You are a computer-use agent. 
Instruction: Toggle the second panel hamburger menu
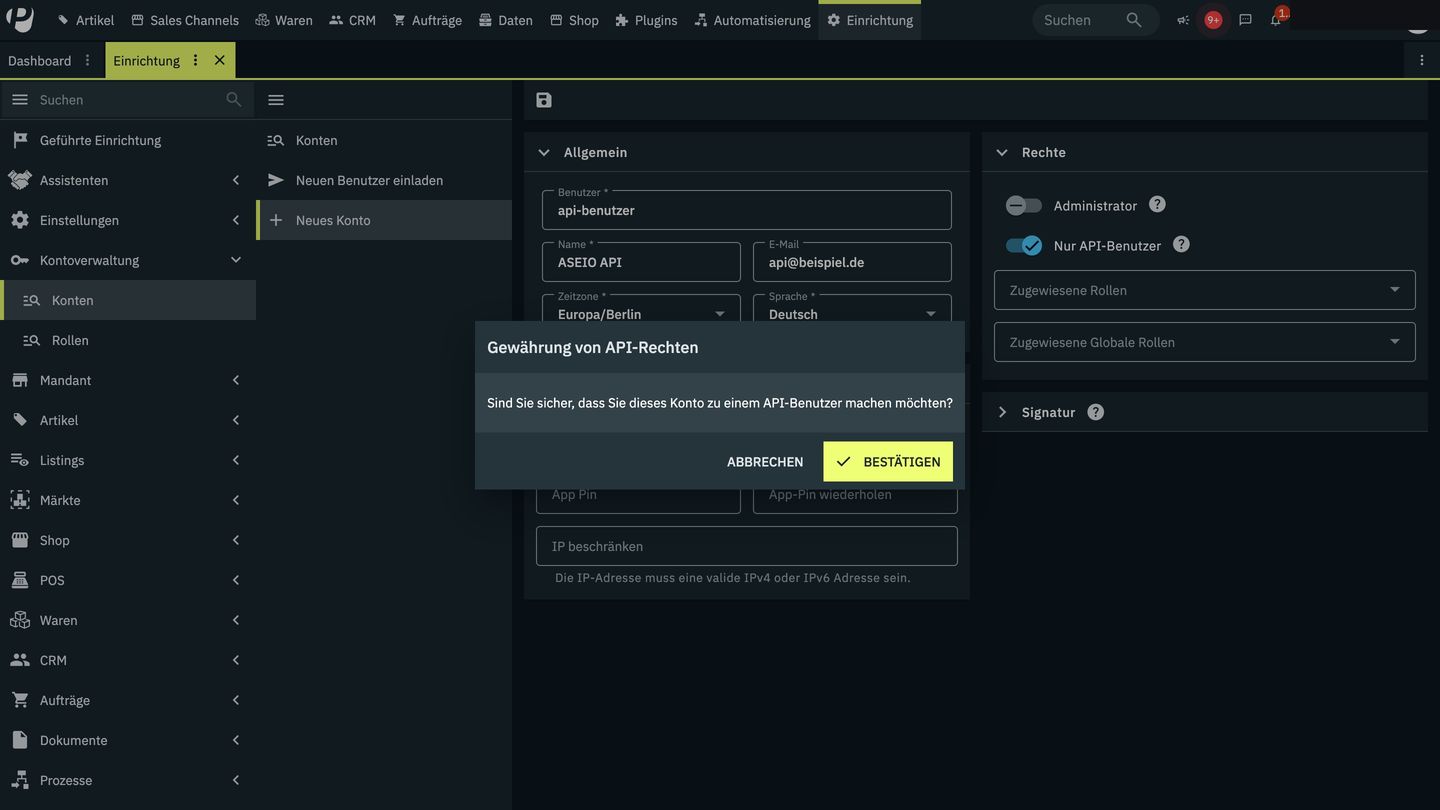coord(276,100)
